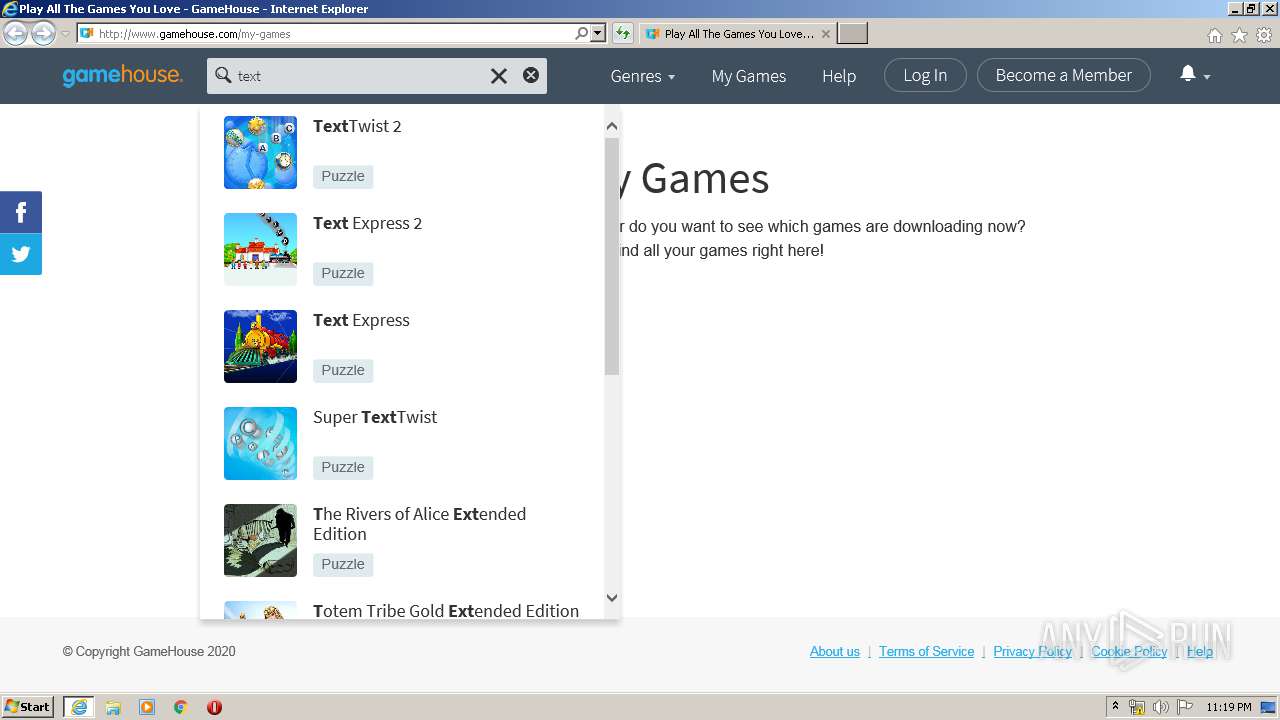
Task: Open the TextTwist 2 game thumbnail
Action: coord(260,152)
